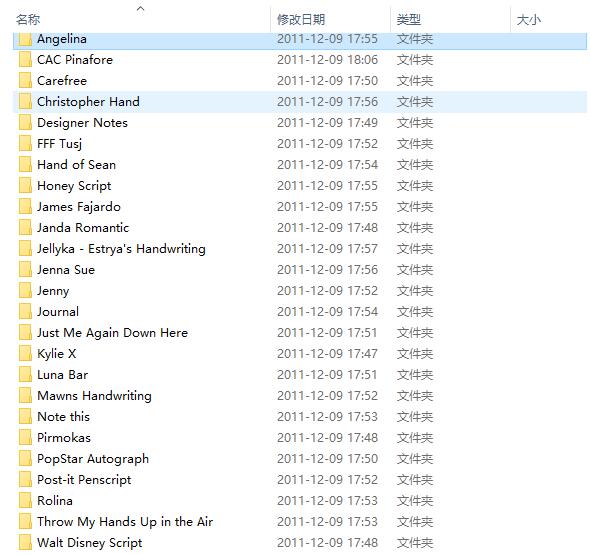590x555 pixels.
Task: Select the 'Rolina' folder name
Action: [55, 501]
